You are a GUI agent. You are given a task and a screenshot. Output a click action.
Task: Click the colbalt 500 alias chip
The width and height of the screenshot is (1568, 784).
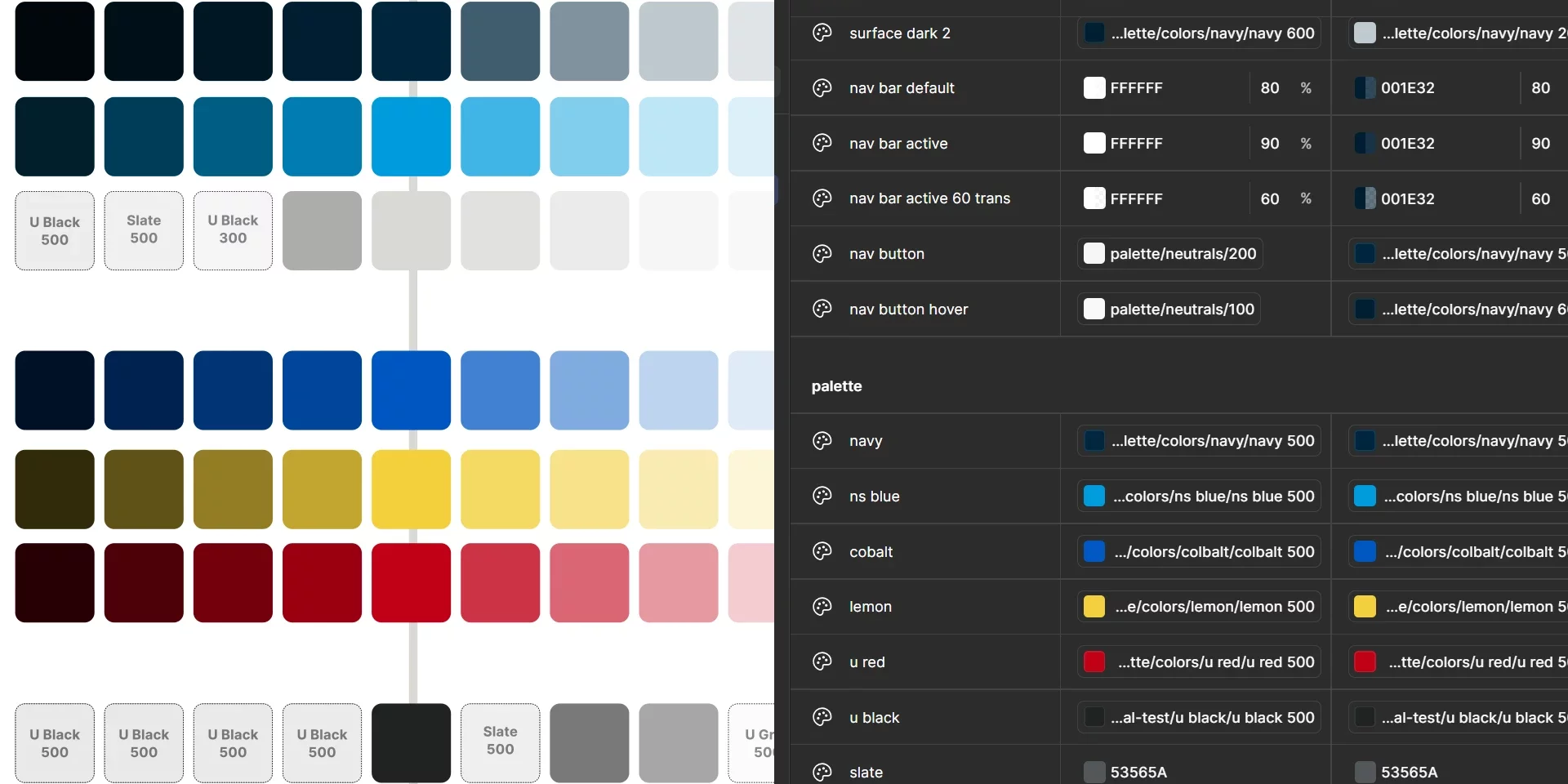point(1199,551)
